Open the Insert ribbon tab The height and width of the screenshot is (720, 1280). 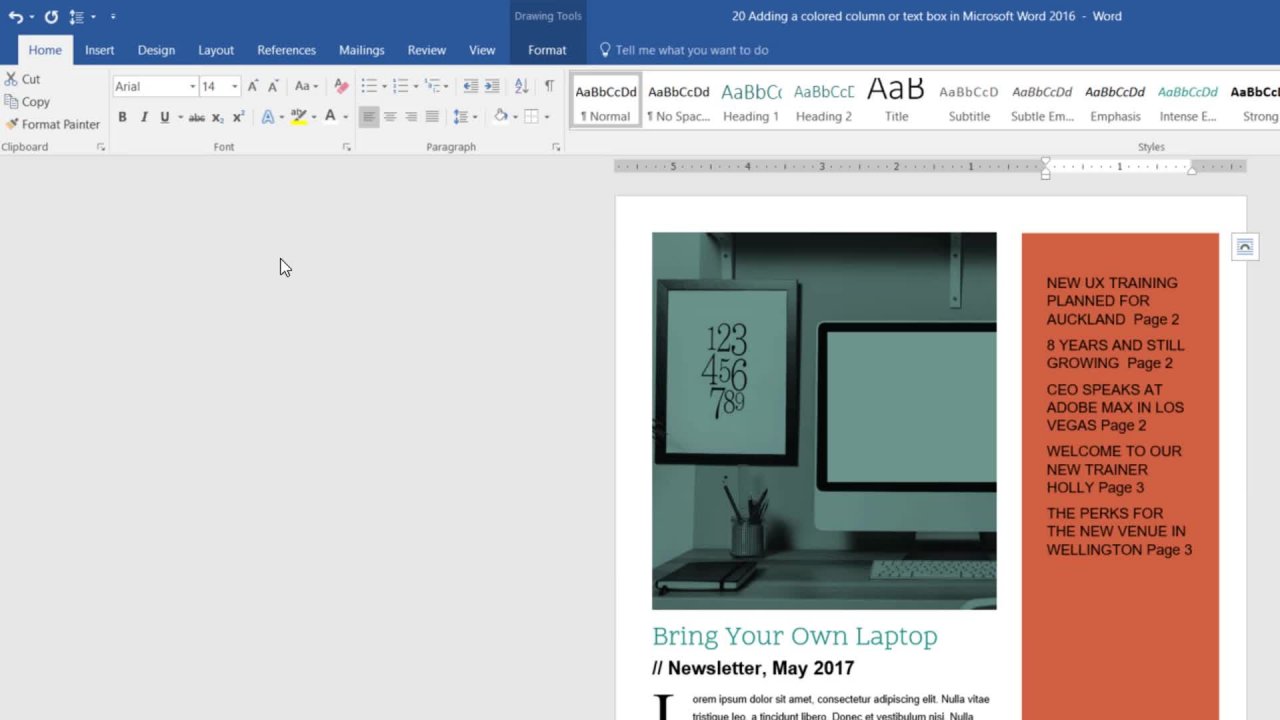pyautogui.click(x=99, y=50)
